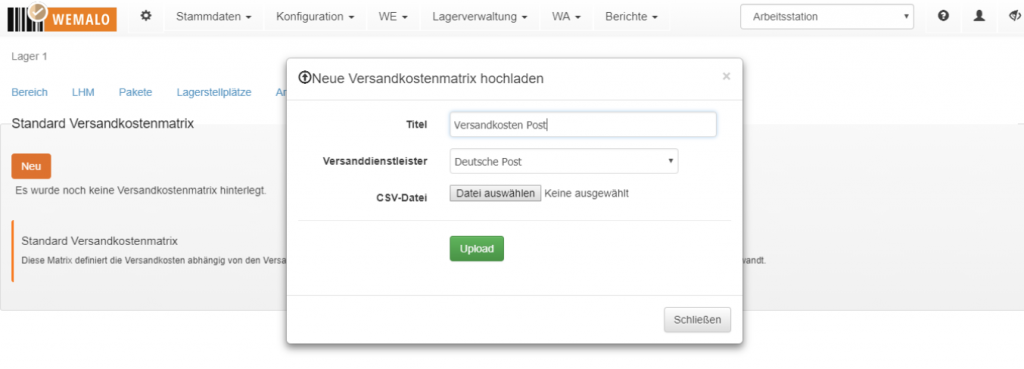Open the WE menu
The width and height of the screenshot is (1024, 369).
393,16
